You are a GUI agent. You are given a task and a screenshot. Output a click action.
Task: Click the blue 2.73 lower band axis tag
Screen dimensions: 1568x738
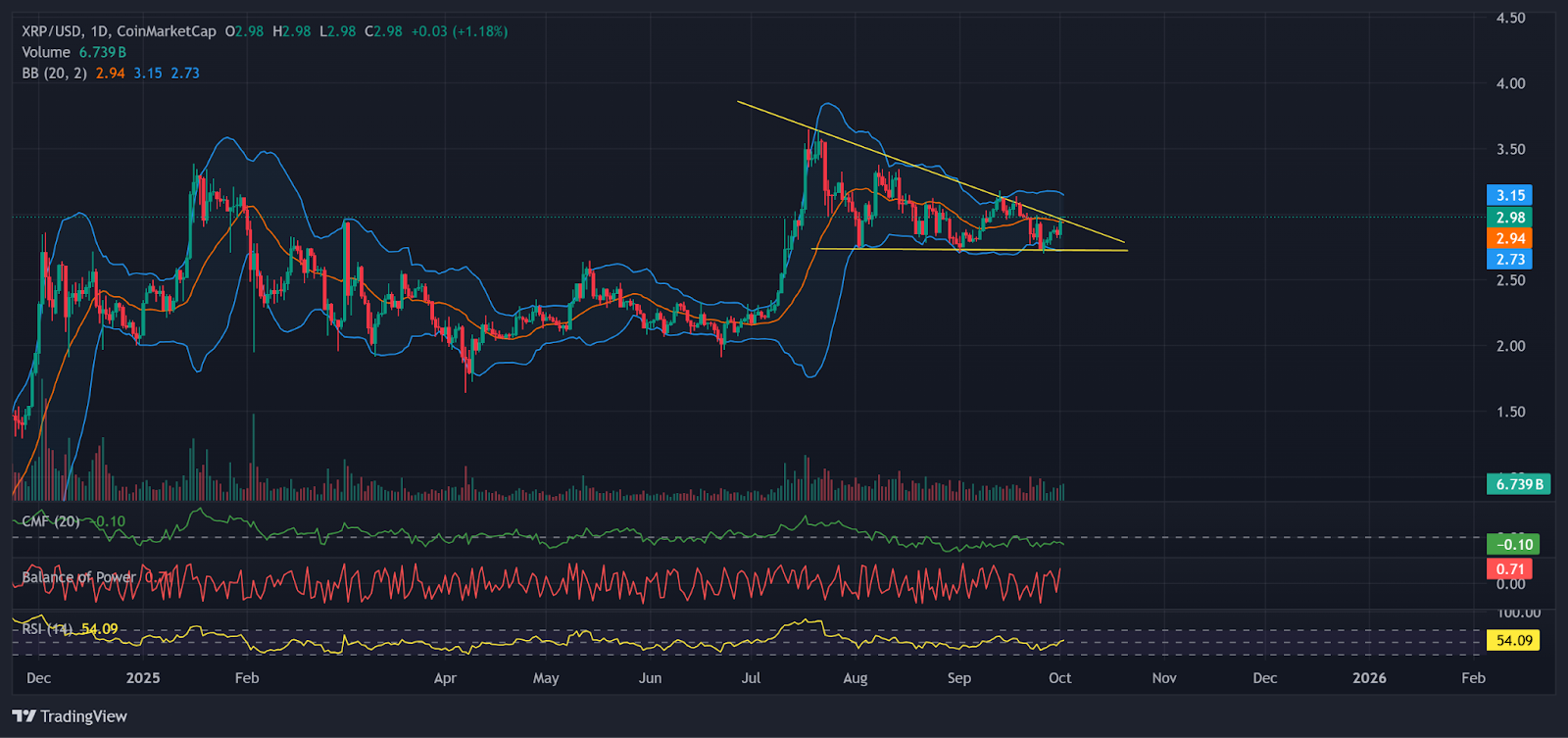pyautogui.click(x=1509, y=259)
